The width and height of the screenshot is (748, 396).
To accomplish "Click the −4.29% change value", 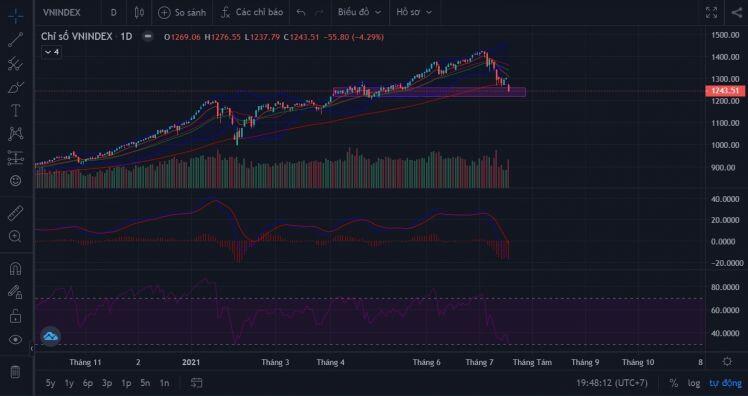I will (367, 37).
